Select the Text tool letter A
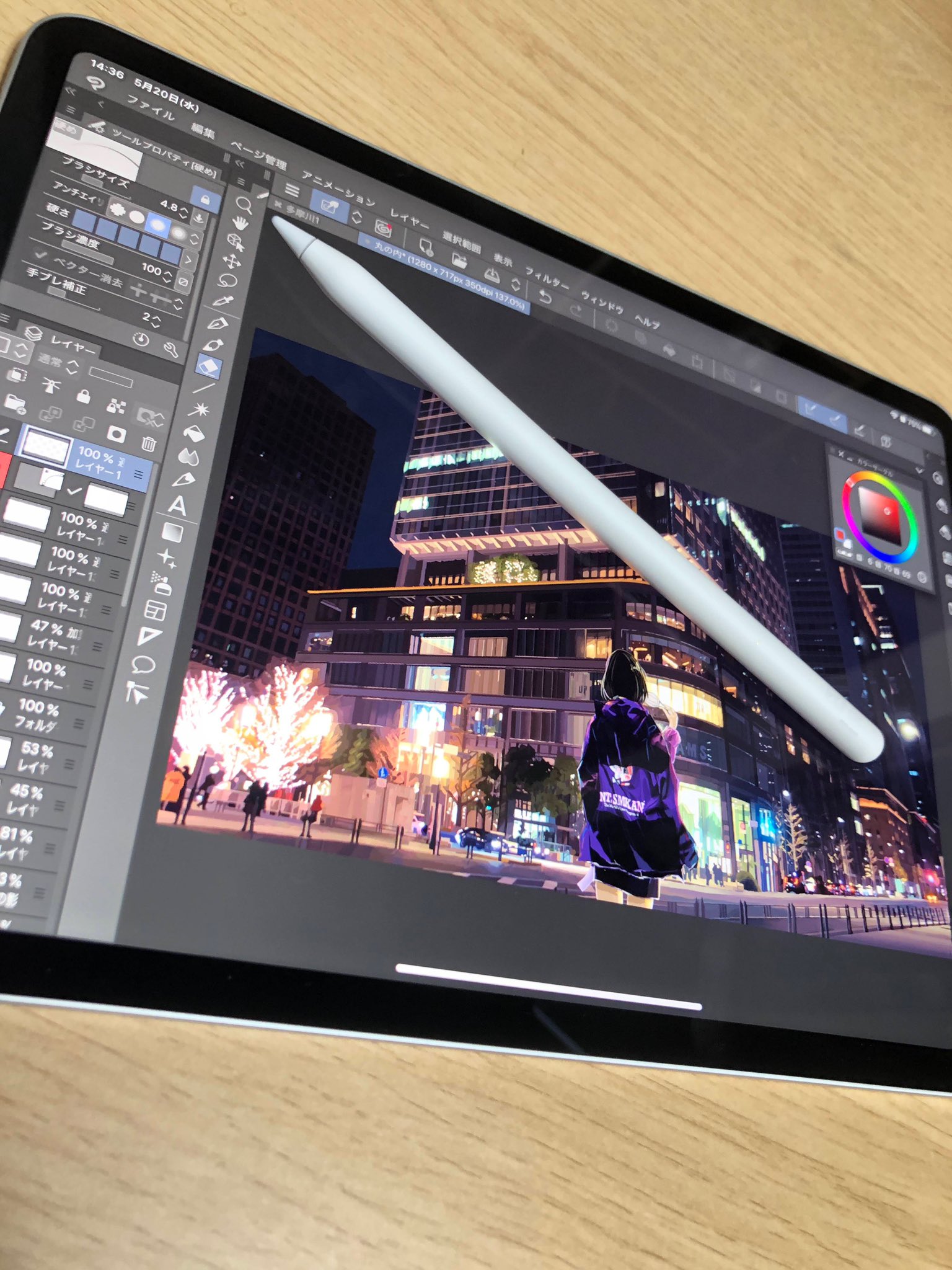This screenshot has height=1270, width=952. [177, 506]
